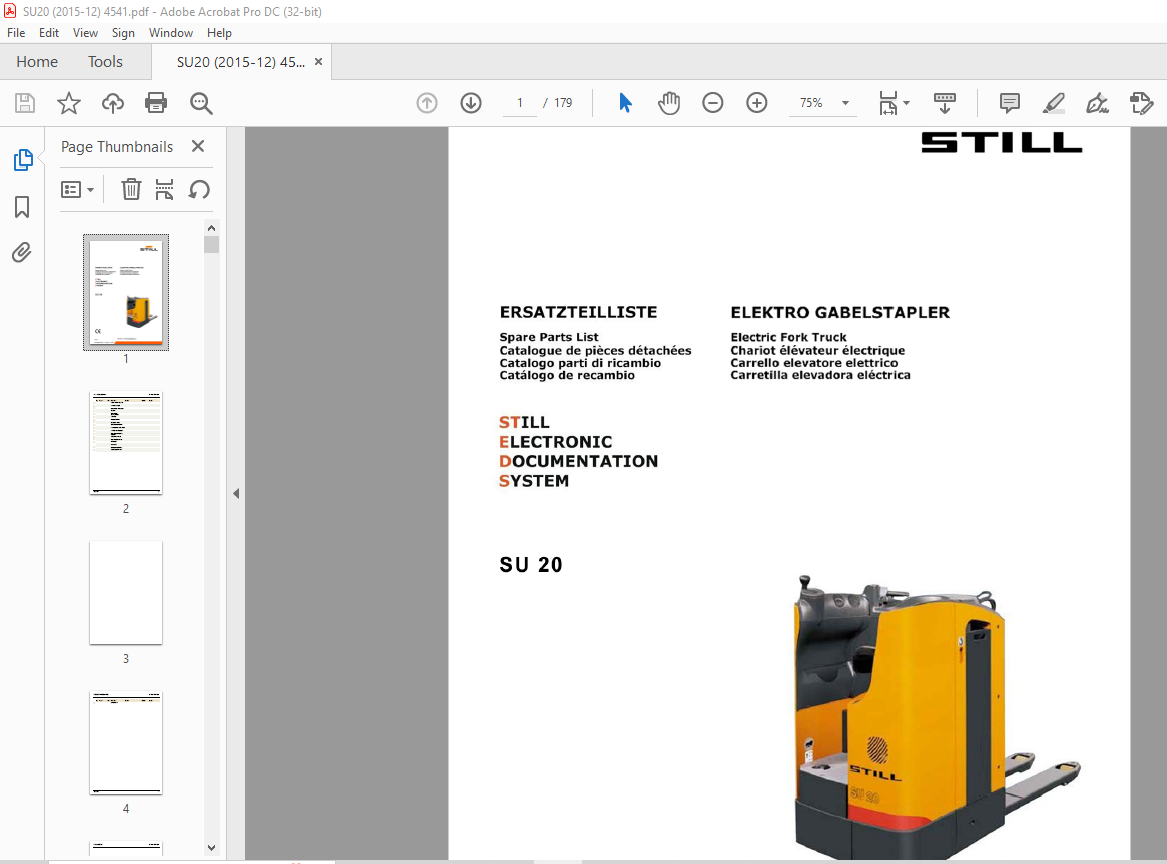Image resolution: width=1167 pixels, height=864 pixels.
Task: Open the Bookmarks panel icon
Action: [x=22, y=207]
